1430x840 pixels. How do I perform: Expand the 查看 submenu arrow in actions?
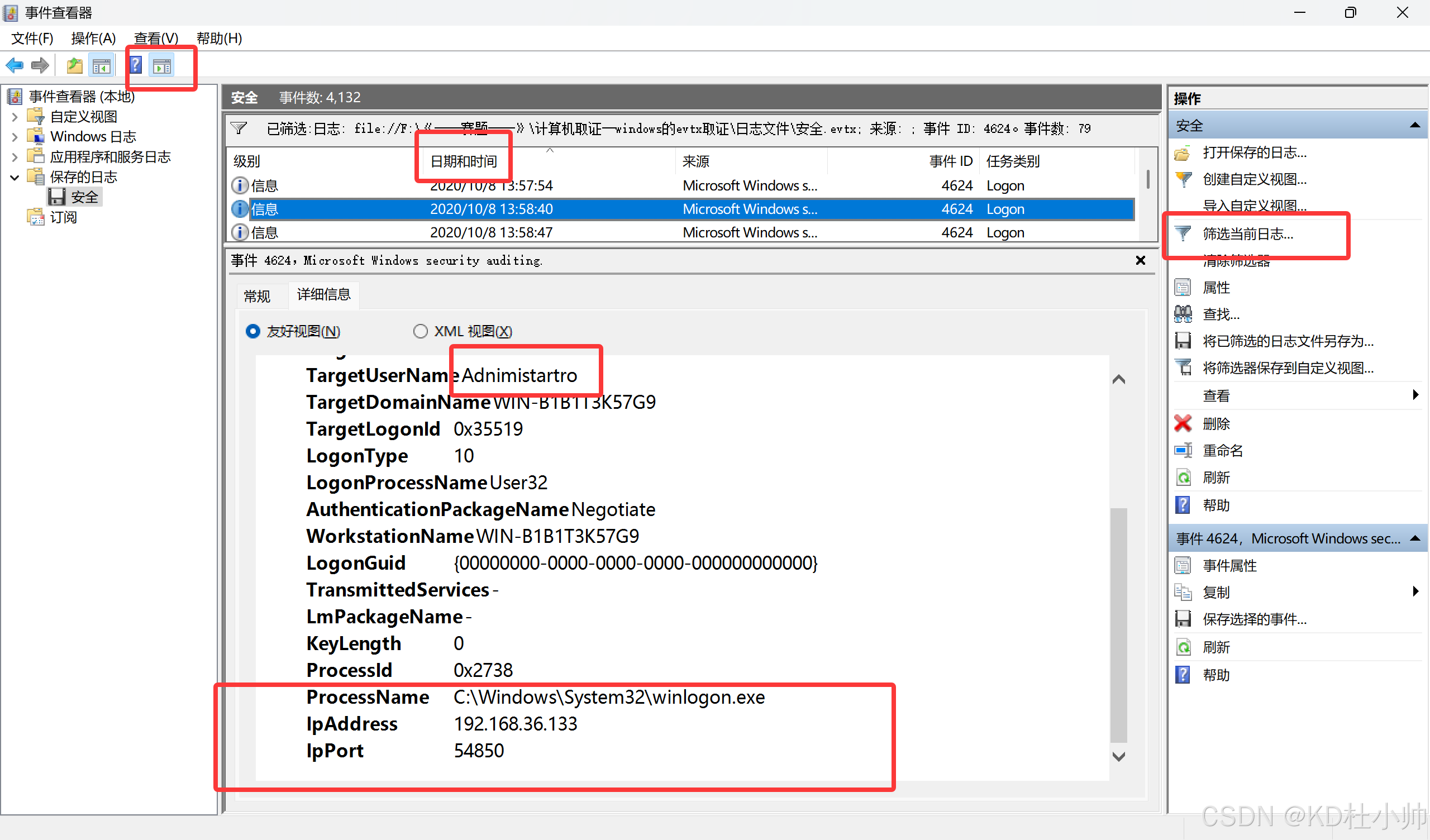[x=1415, y=395]
